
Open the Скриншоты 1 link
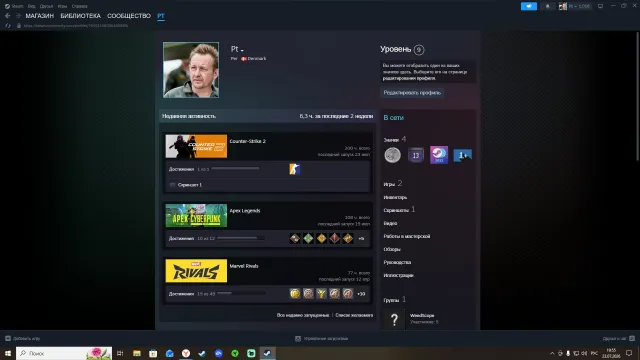coord(399,210)
